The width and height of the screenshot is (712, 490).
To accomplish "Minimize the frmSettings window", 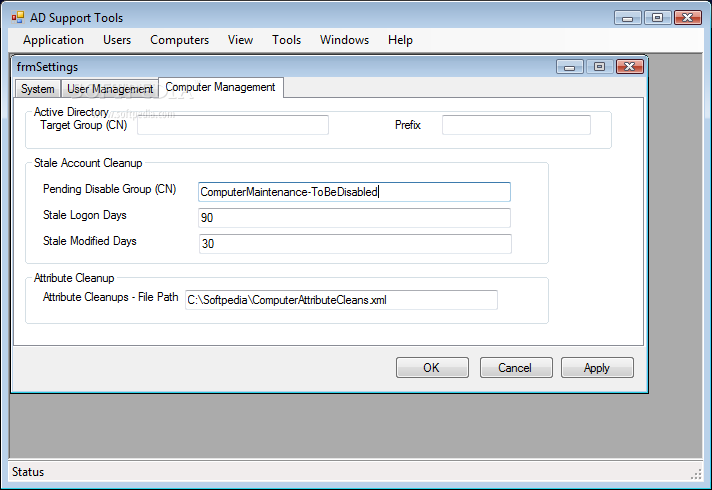I will (x=570, y=67).
